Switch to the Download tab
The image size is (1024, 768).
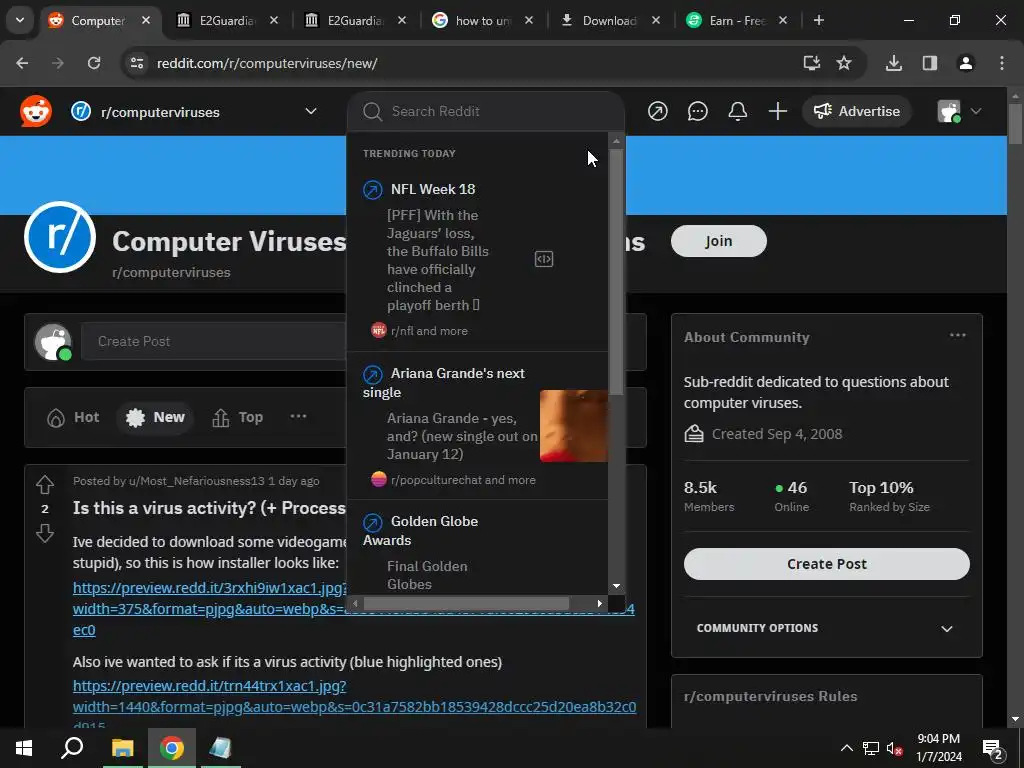(610, 20)
